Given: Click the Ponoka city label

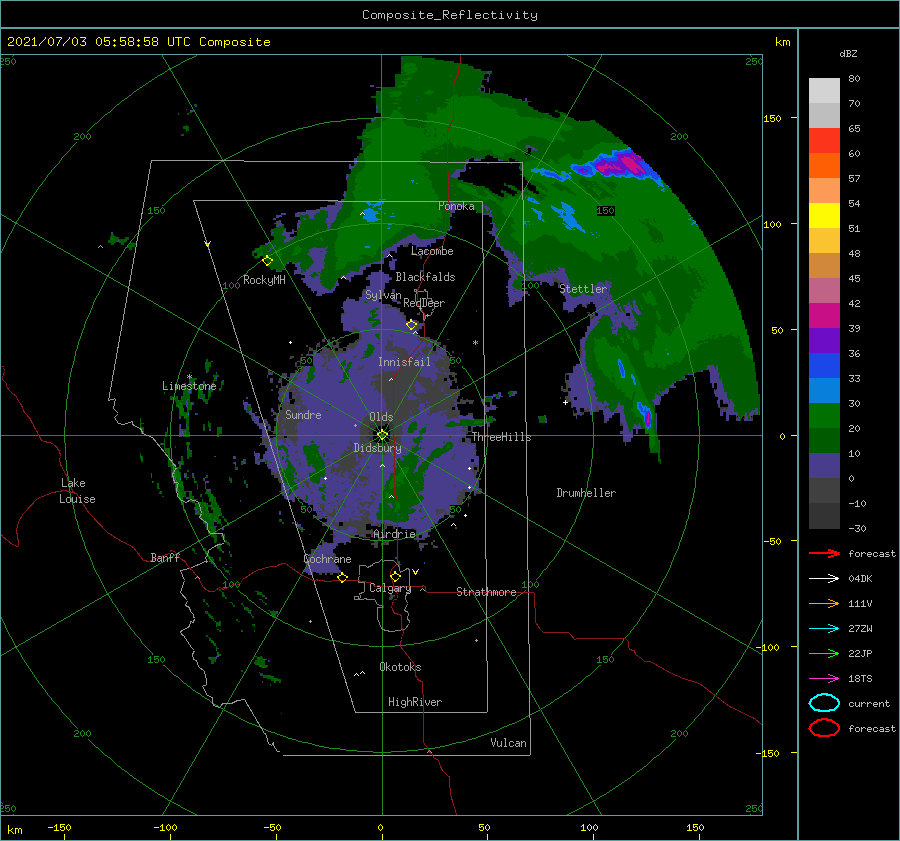Looking at the screenshot, I should coord(456,206).
